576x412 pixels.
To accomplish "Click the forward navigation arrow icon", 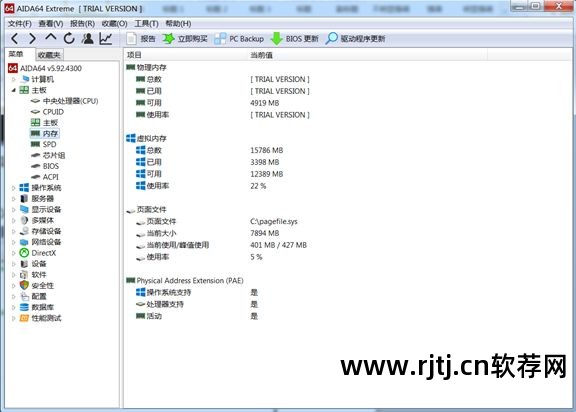I will (x=32, y=38).
